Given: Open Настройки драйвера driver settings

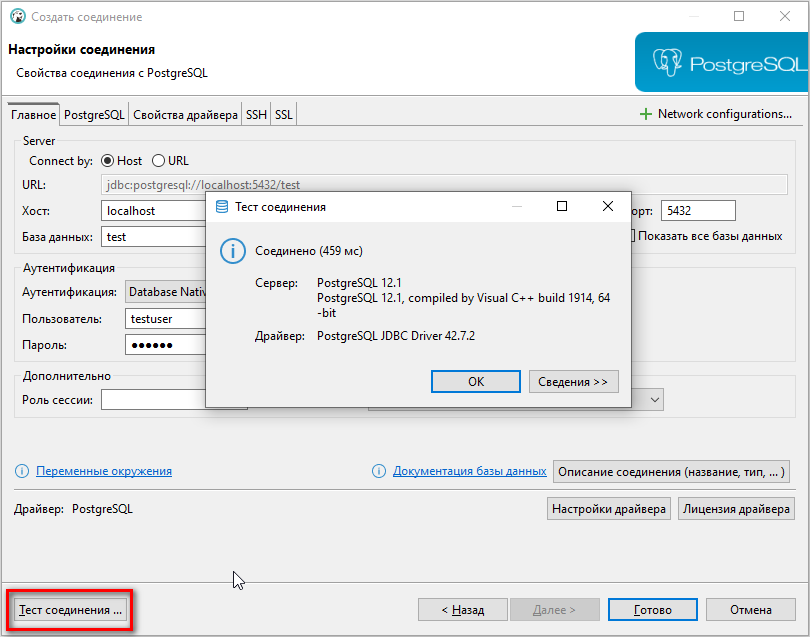Looking at the screenshot, I should click(609, 509).
